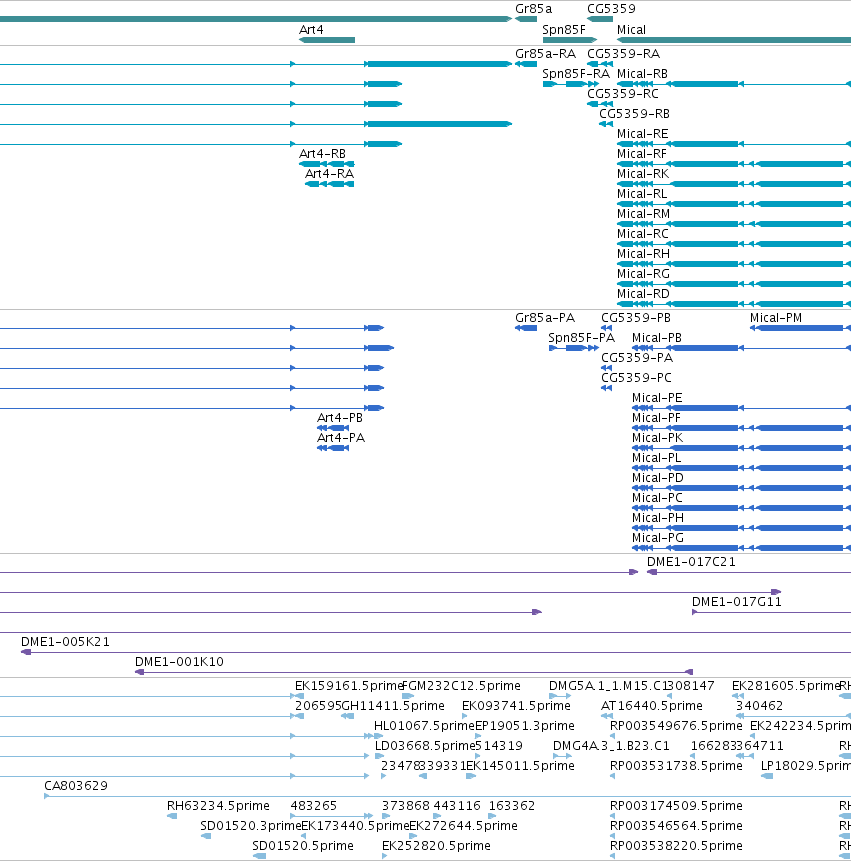Open the CG5359-PC protein label

pos(636,378)
